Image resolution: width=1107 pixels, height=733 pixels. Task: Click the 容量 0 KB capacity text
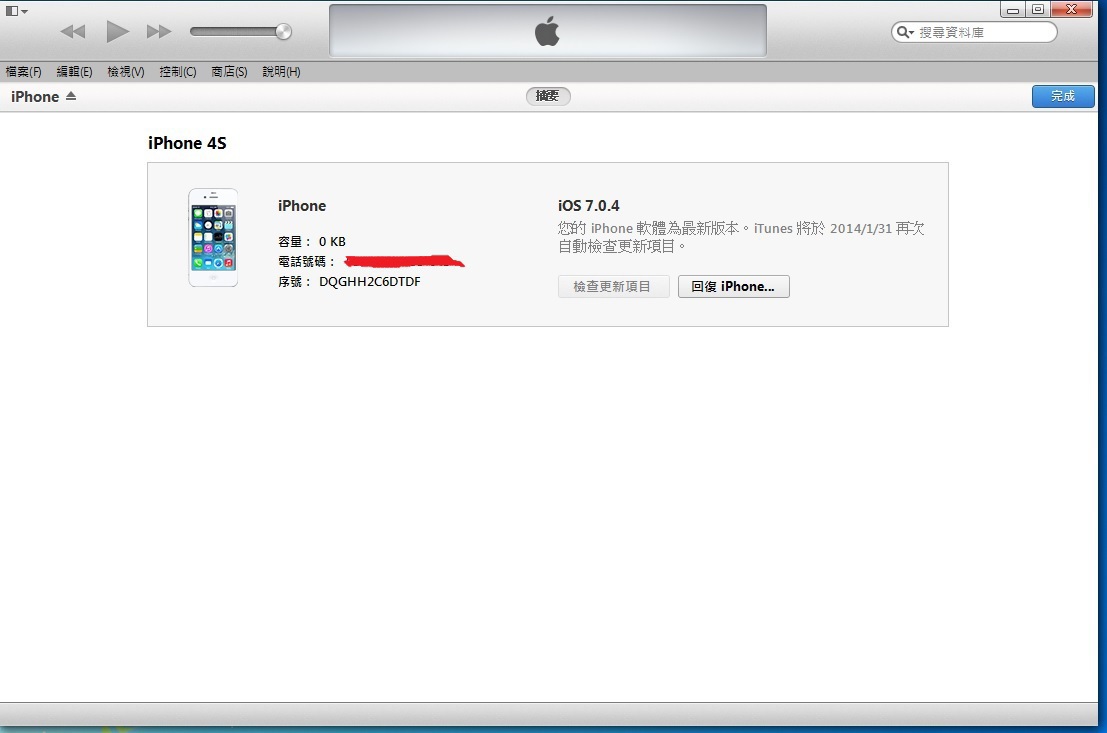click(x=312, y=242)
